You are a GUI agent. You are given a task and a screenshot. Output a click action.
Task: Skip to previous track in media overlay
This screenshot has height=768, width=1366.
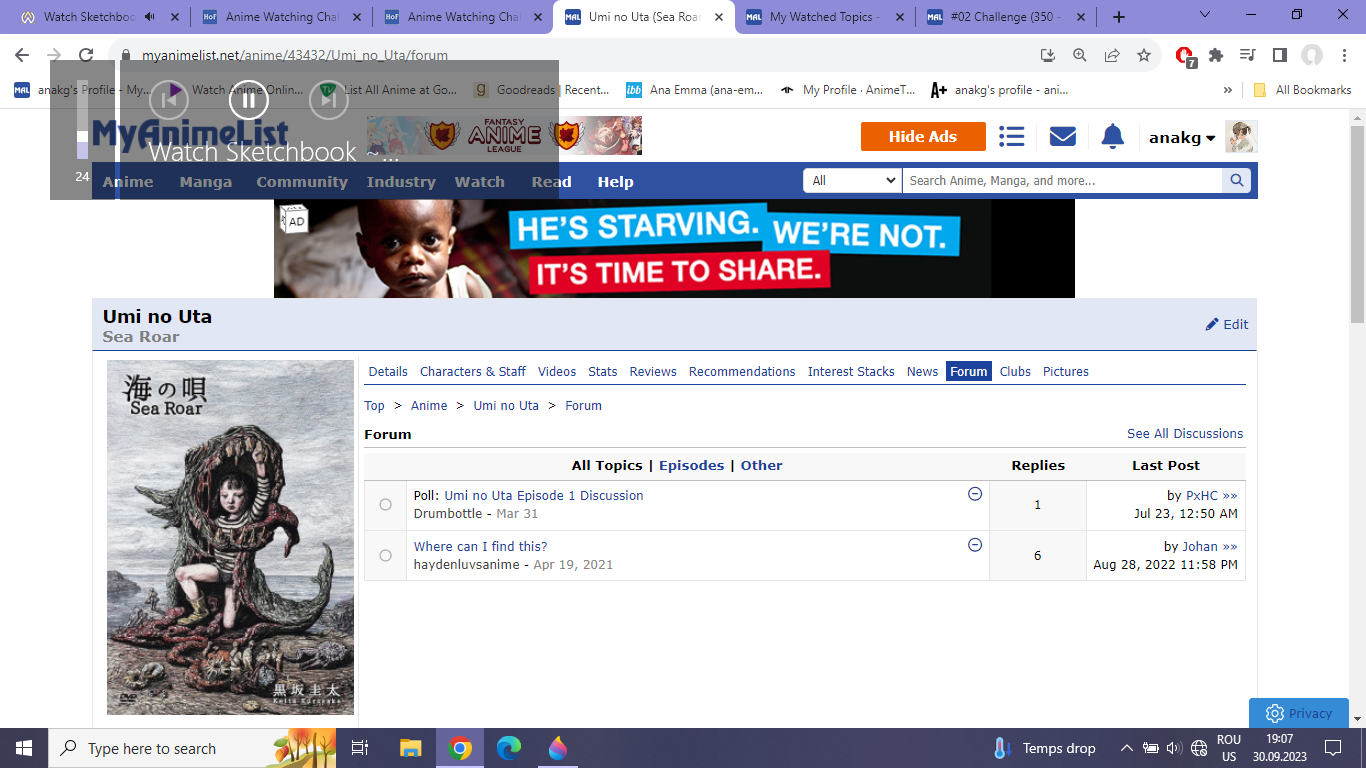(x=169, y=99)
